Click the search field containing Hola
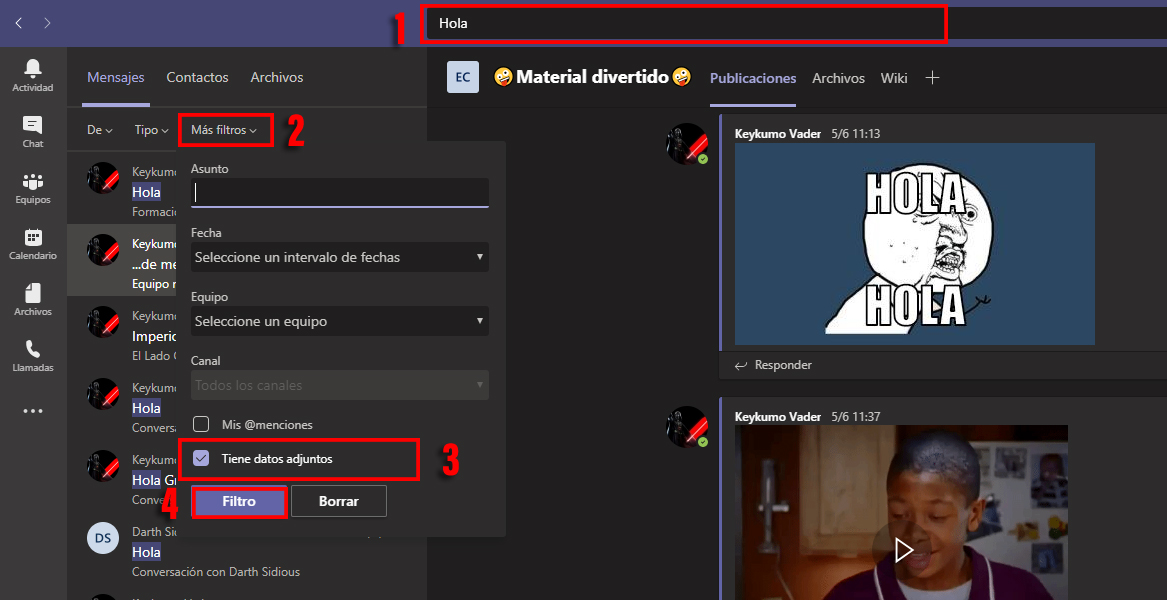 (x=684, y=22)
